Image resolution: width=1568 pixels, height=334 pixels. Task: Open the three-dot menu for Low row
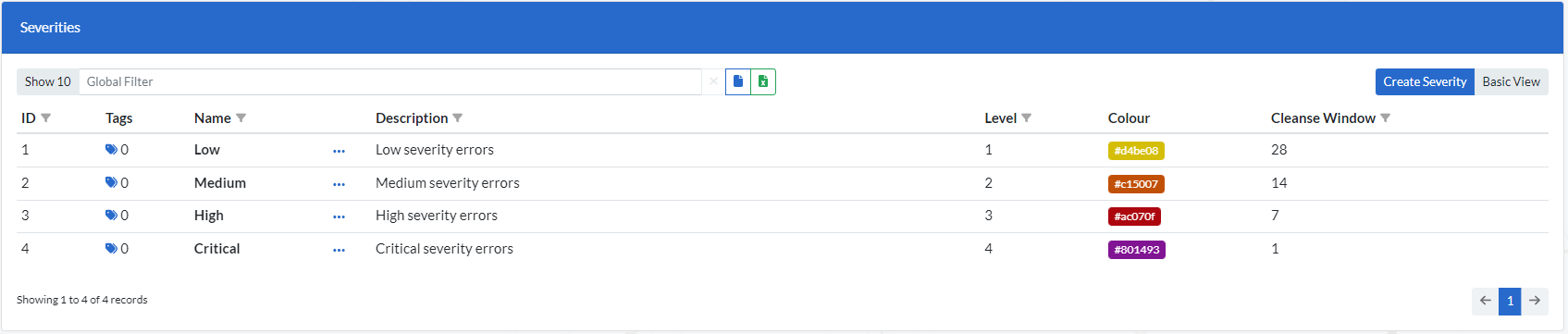point(339,151)
